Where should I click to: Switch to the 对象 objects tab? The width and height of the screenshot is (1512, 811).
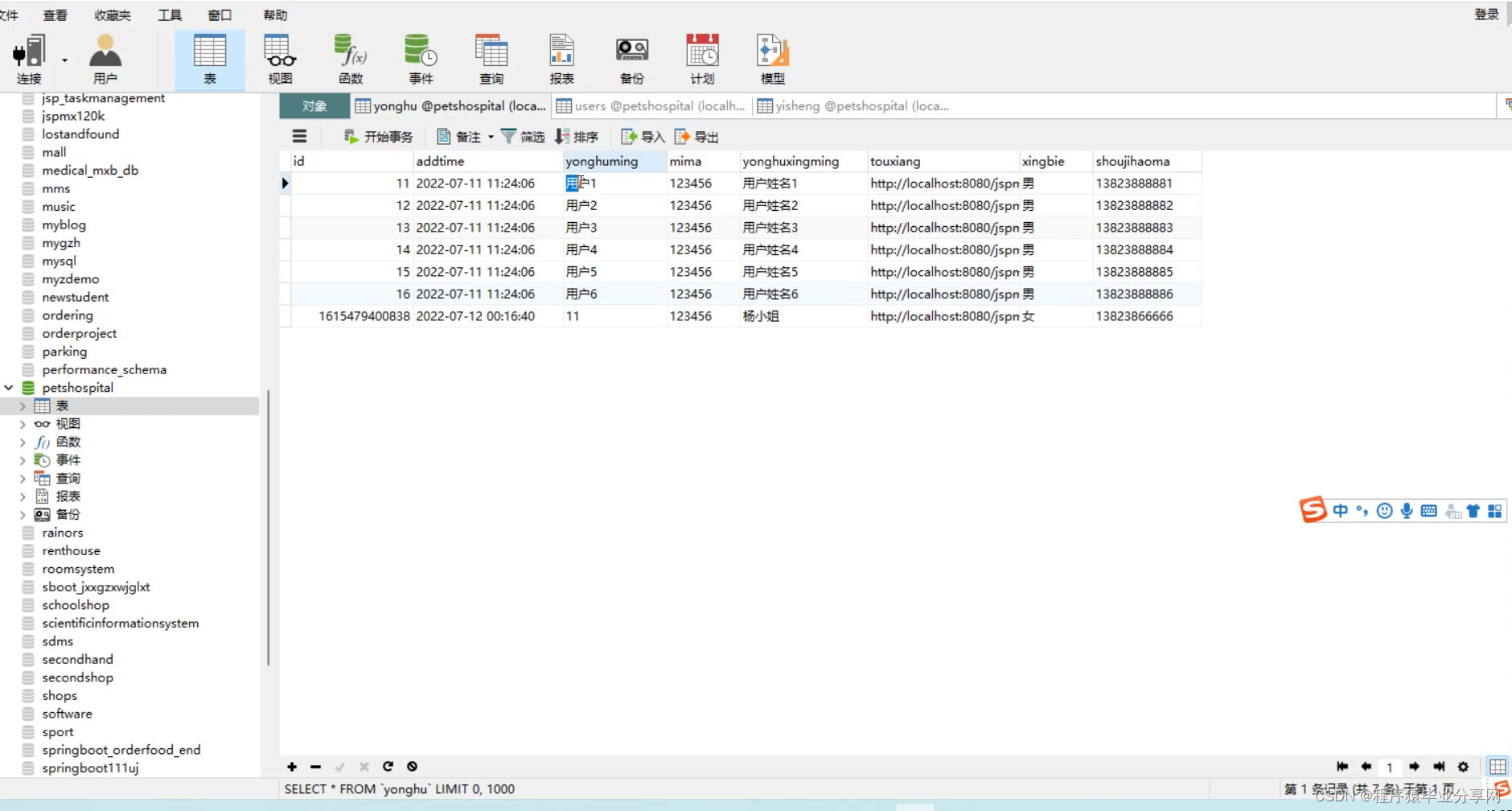tap(314, 106)
